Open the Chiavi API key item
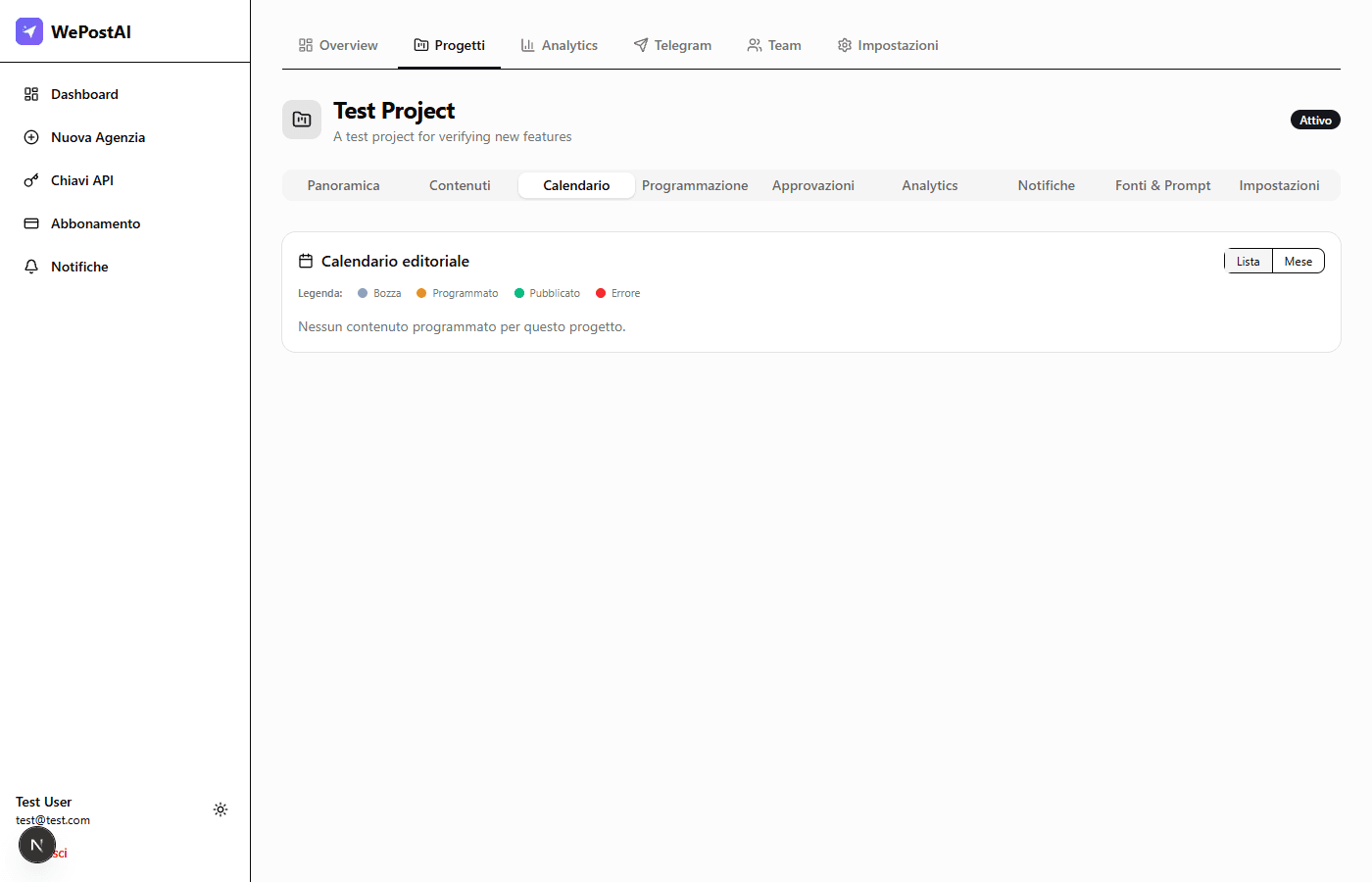This screenshot has height=882, width=1372. (82, 180)
